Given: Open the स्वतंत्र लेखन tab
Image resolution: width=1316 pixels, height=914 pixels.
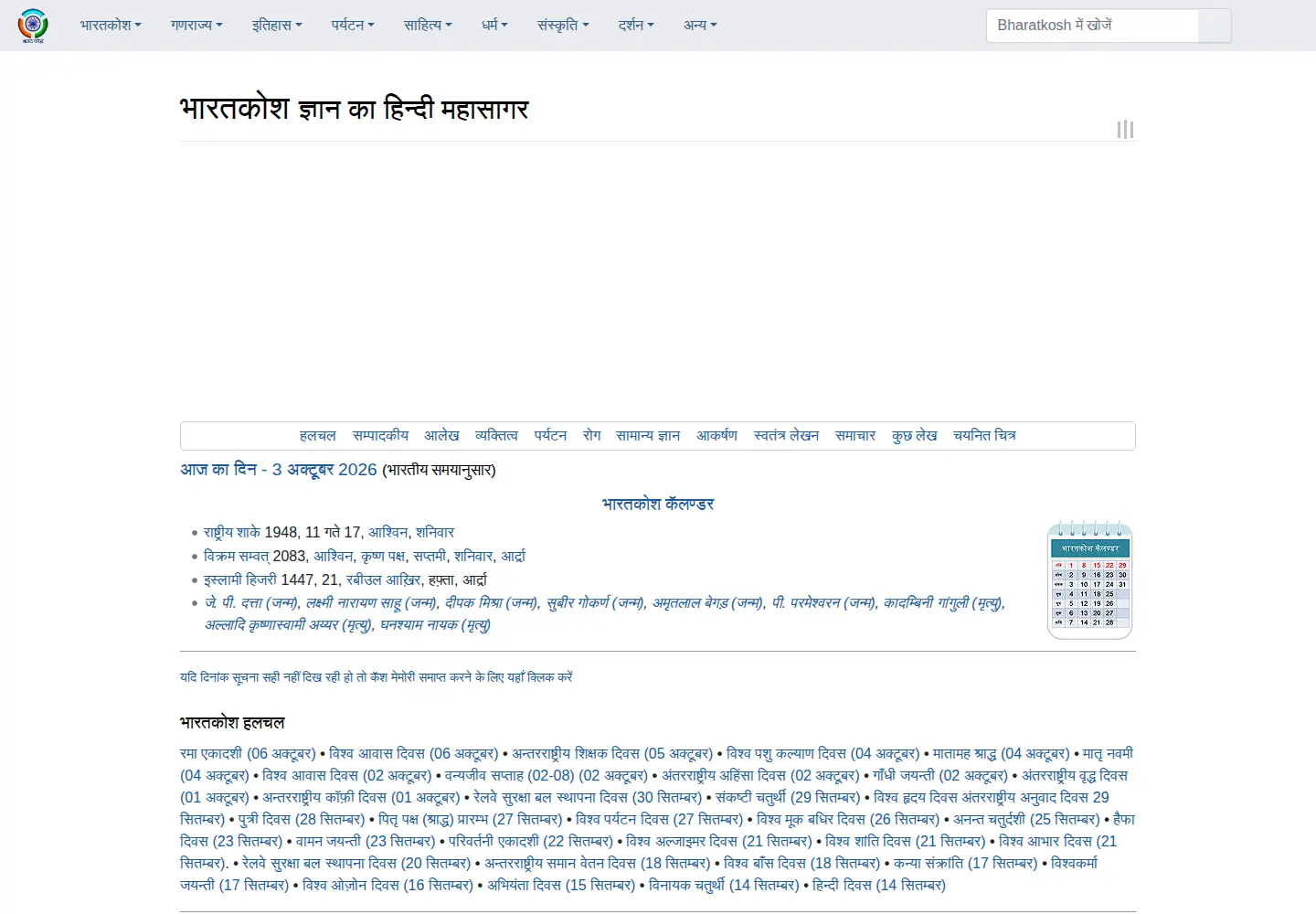Looking at the screenshot, I should (786, 436).
